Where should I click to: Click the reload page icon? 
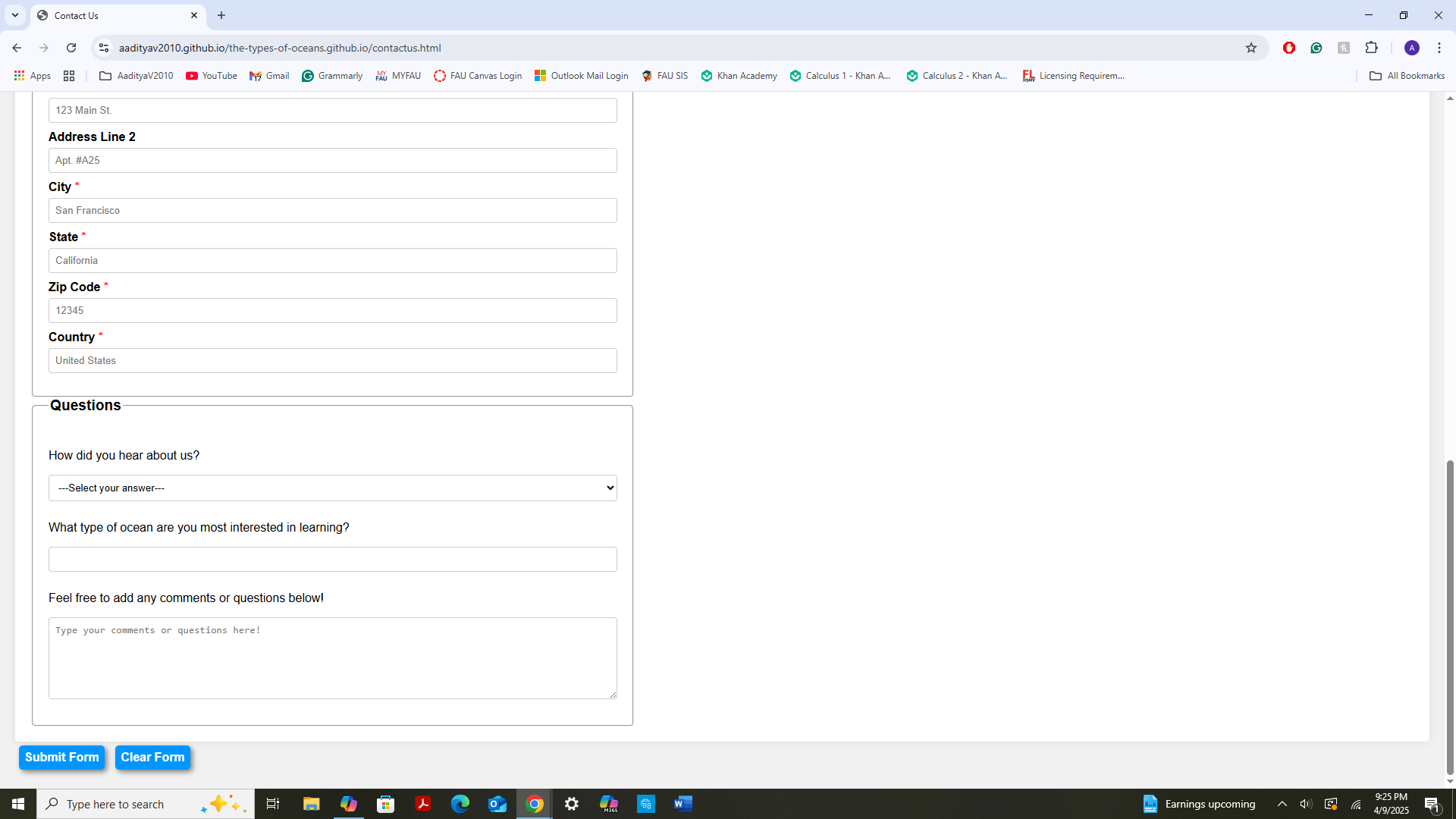[x=71, y=48]
